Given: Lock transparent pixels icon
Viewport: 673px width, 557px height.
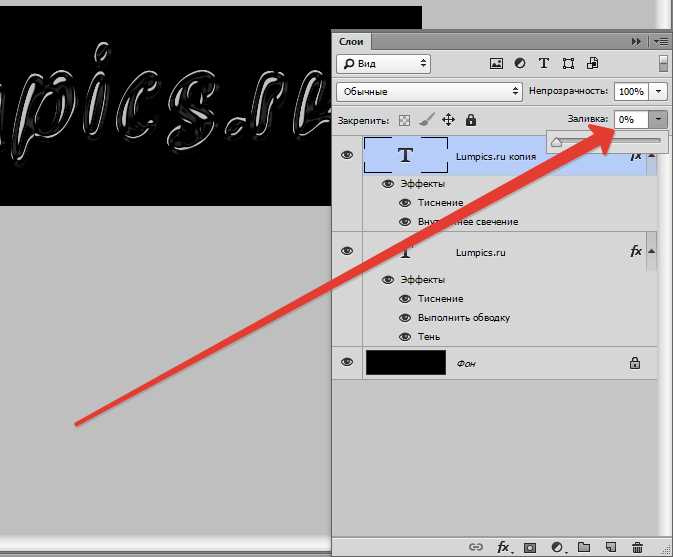Looking at the screenshot, I should click(x=404, y=120).
